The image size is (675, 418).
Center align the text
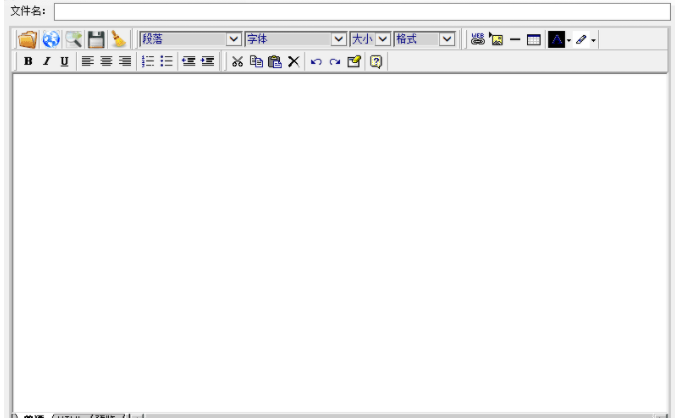tap(106, 62)
